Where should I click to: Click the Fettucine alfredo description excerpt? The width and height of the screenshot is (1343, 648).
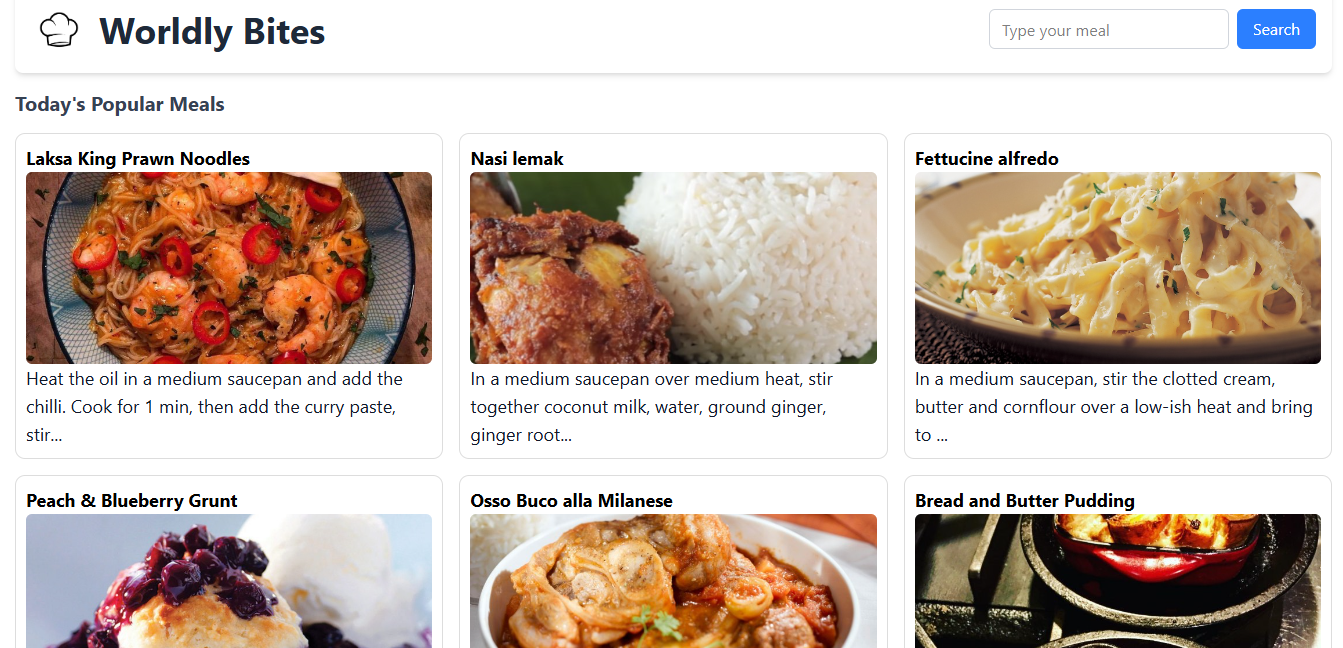click(1112, 407)
